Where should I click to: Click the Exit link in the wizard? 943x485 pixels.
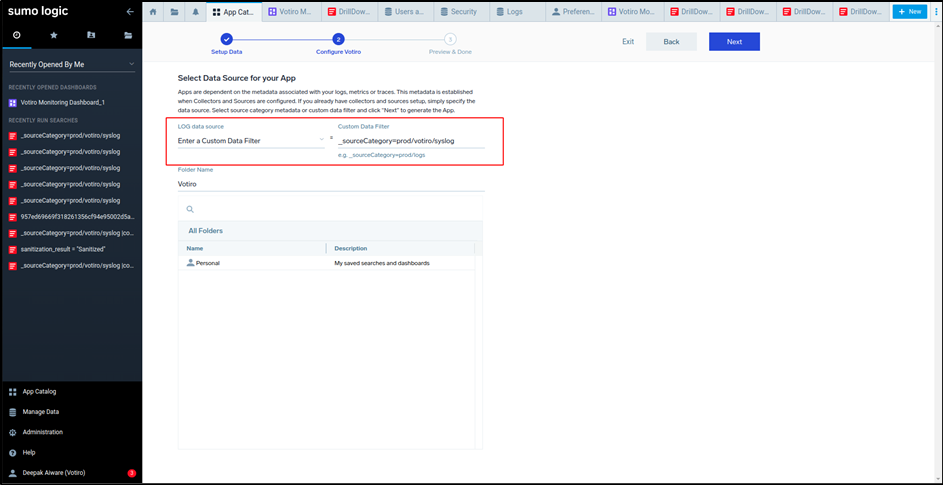(x=628, y=42)
